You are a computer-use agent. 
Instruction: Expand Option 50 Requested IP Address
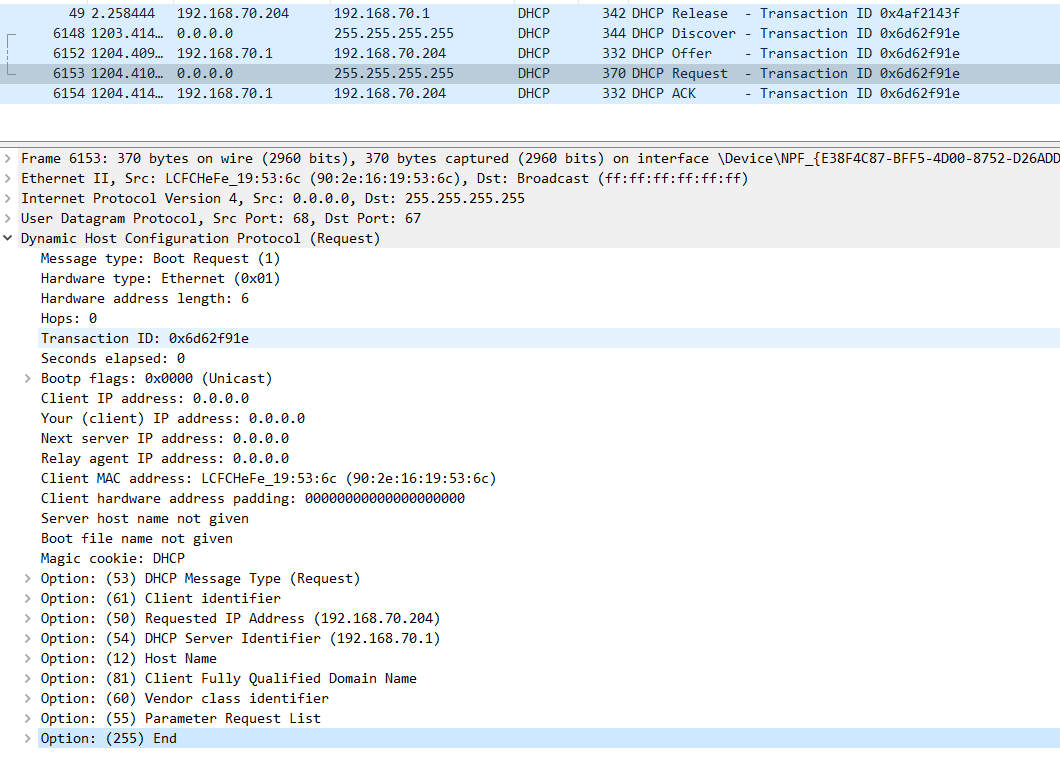click(x=28, y=619)
